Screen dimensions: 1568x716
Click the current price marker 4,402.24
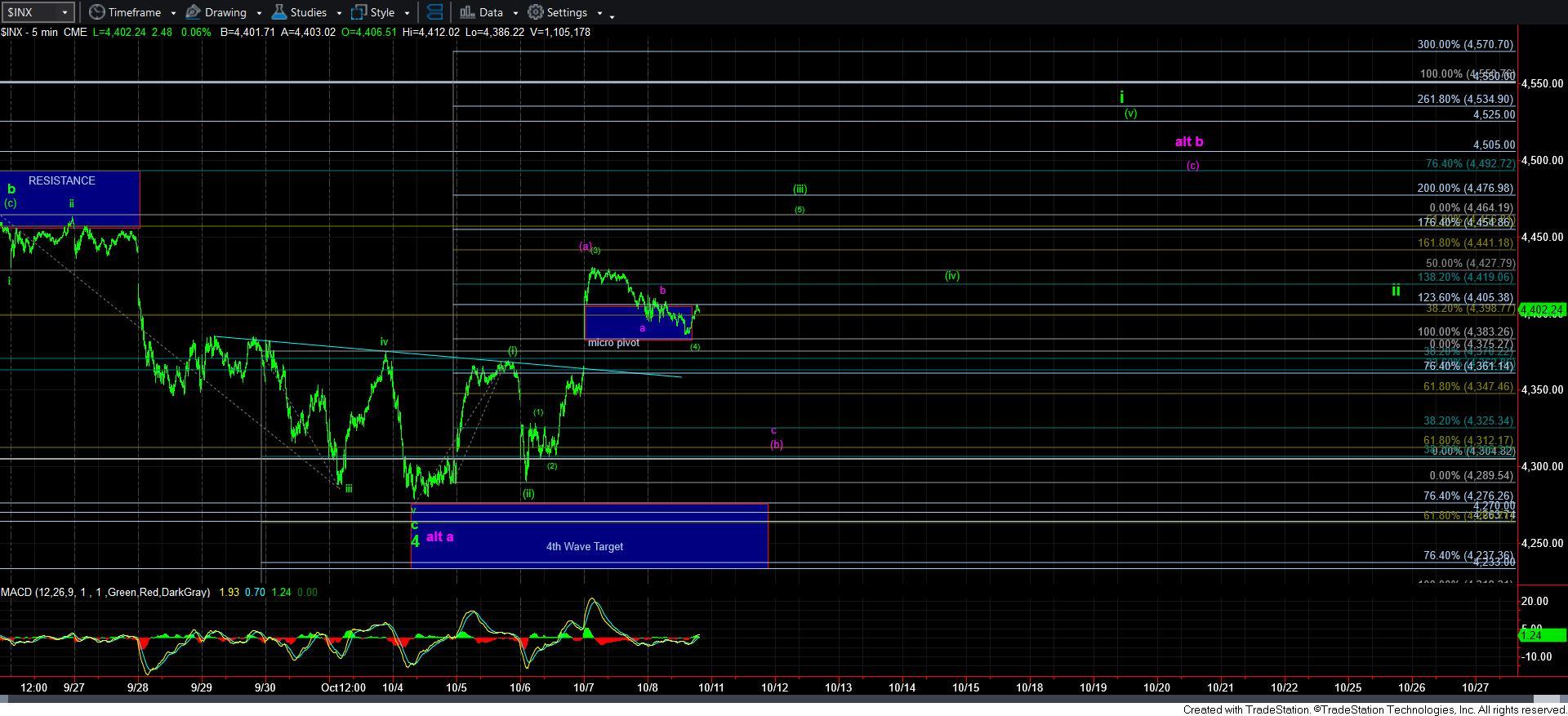pos(1542,310)
